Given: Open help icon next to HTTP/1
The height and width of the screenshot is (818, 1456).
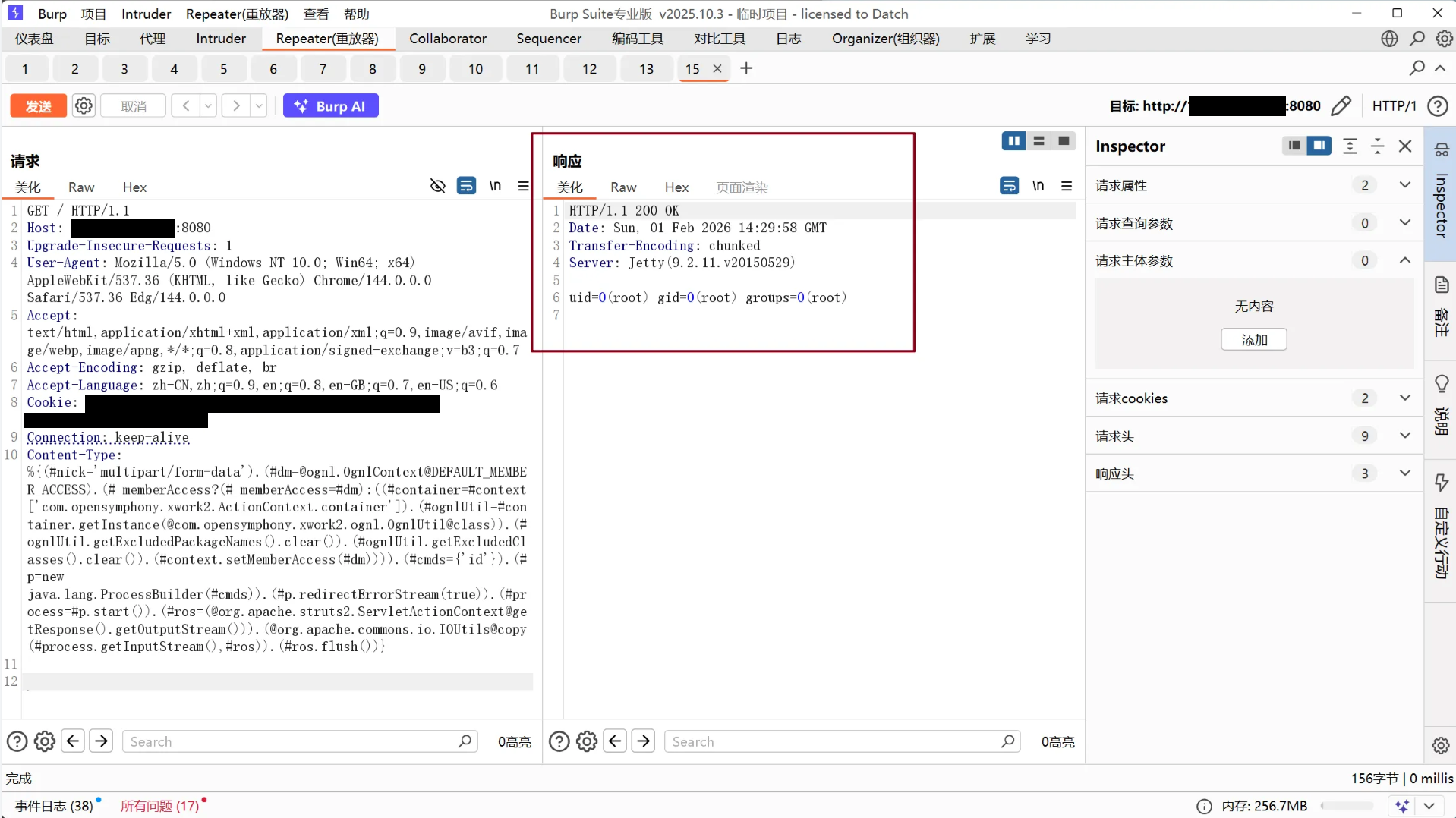Looking at the screenshot, I should 1438,106.
